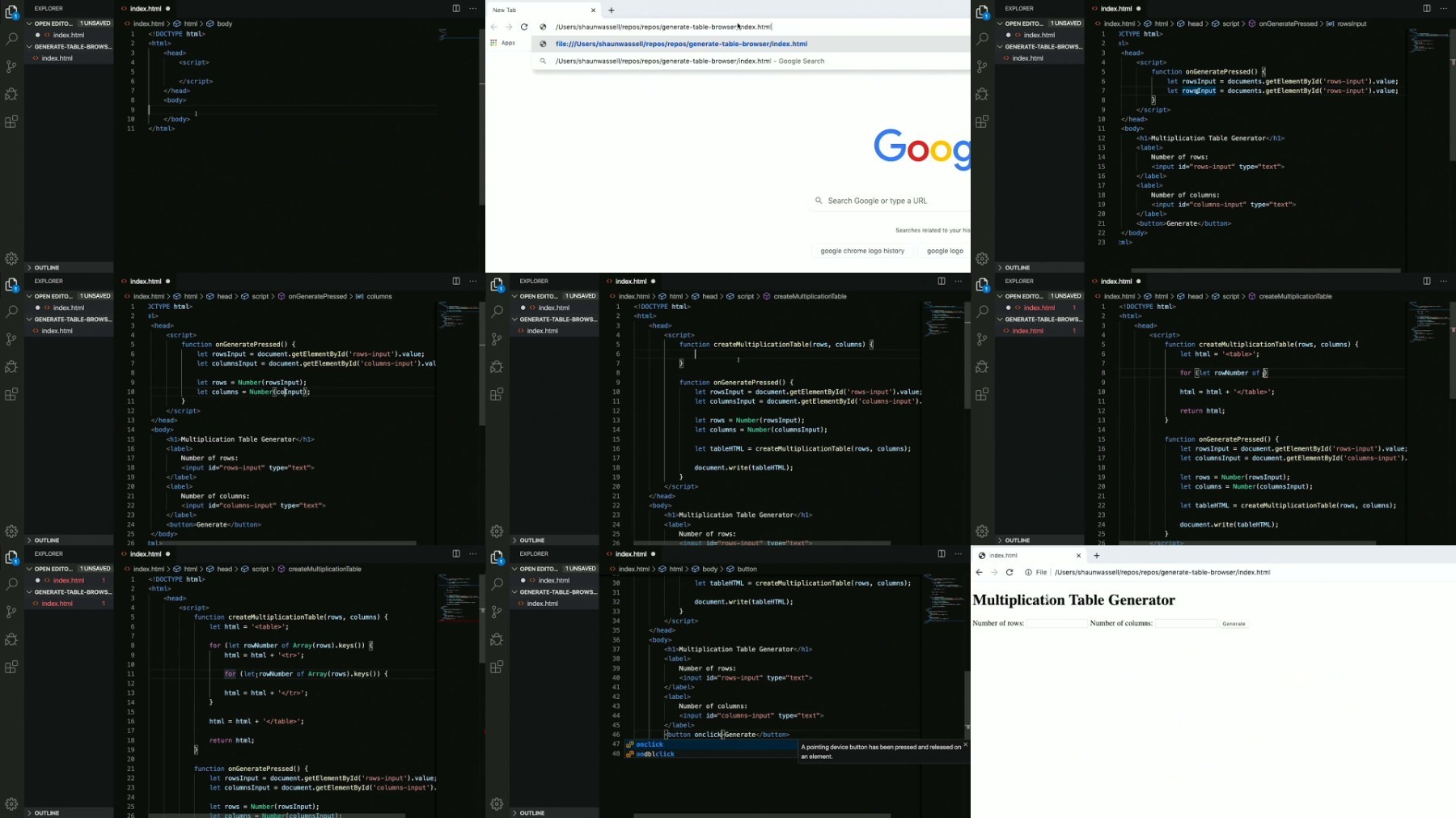Click Manage gear in top-left VS Code window

coord(11,259)
